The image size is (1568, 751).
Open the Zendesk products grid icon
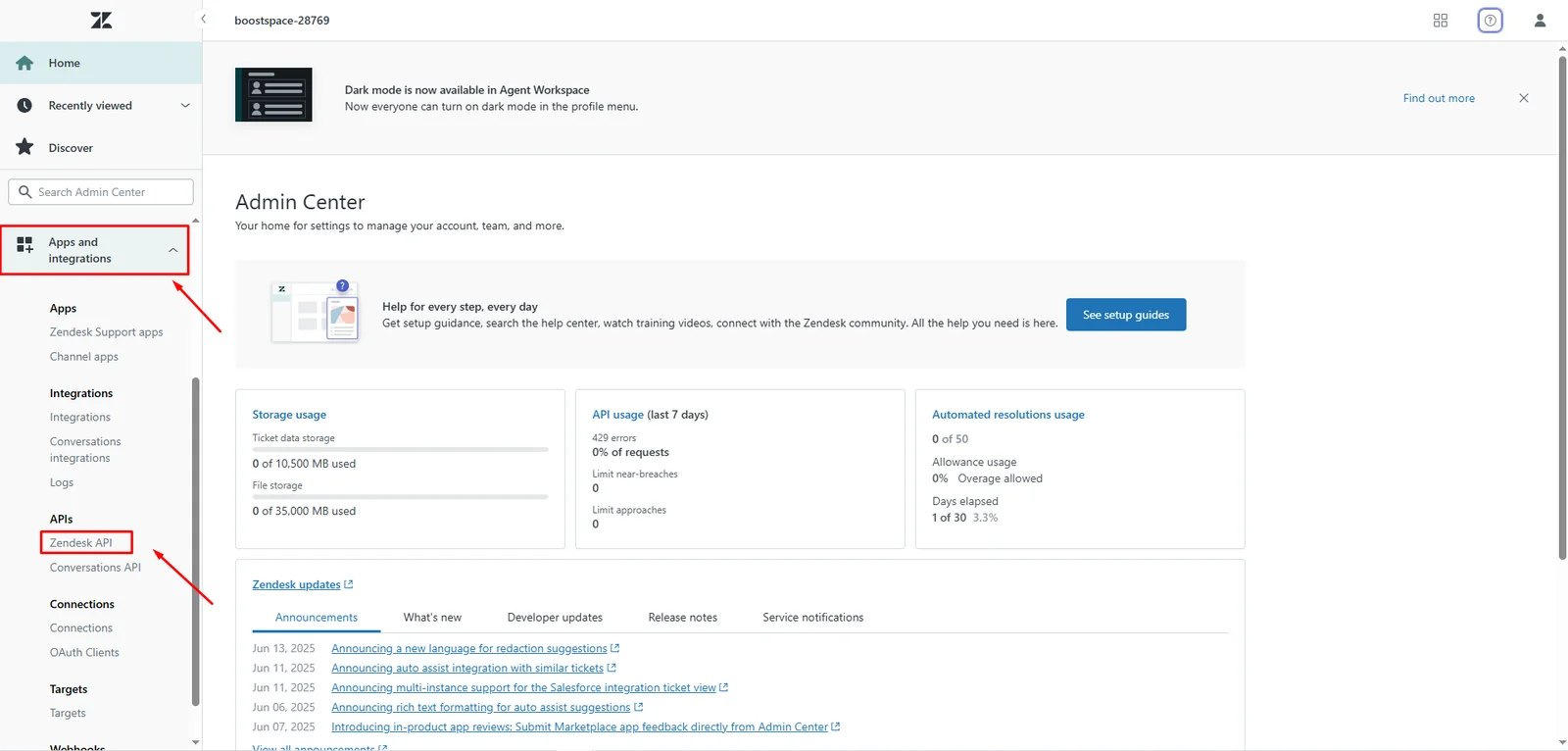tap(1441, 21)
